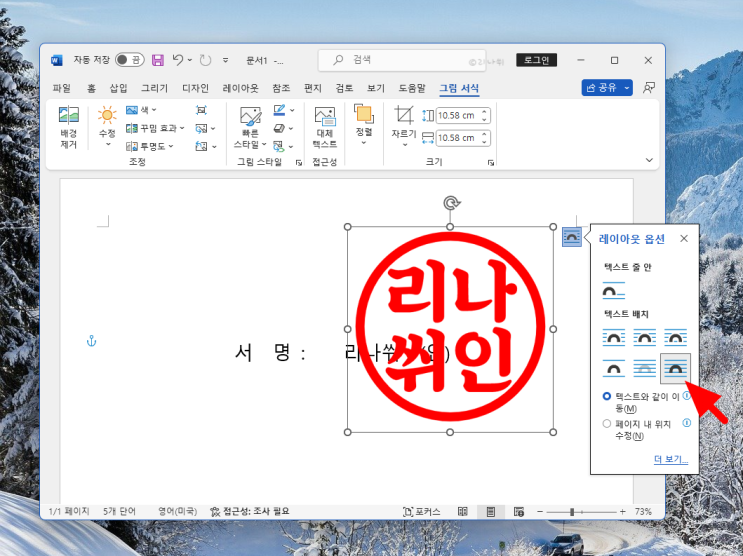Switch to the References (참조) tab
Image resolution: width=743 pixels, height=556 pixels.
[x=281, y=88]
